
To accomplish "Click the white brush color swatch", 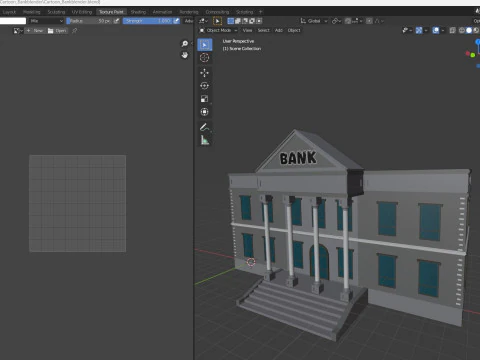I will pos(13,21).
